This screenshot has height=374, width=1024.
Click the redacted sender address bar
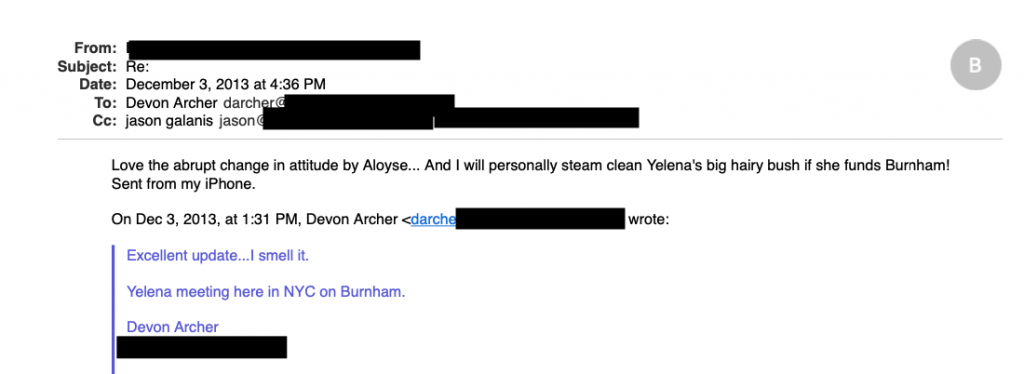[273, 50]
